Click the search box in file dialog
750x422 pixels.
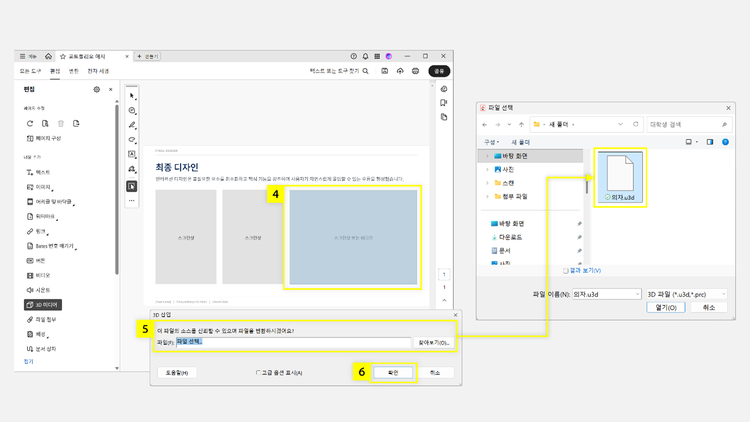(x=688, y=124)
